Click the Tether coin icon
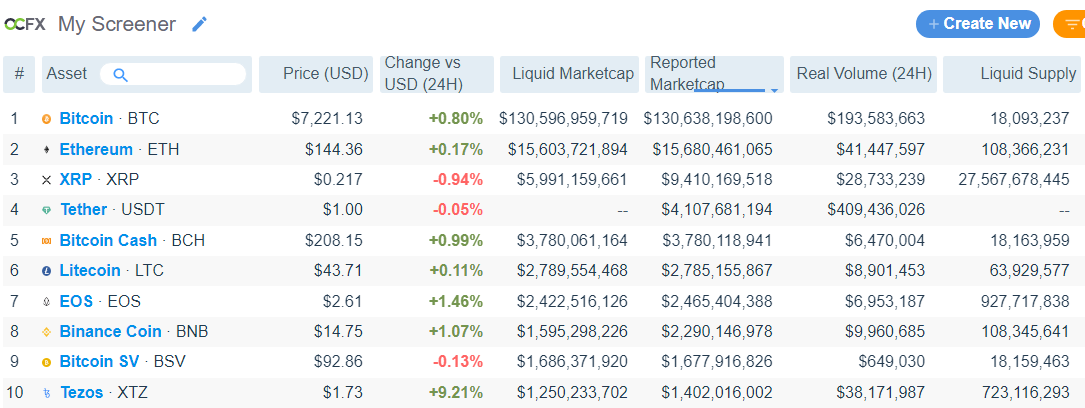The height and width of the screenshot is (408, 1085). 47,210
